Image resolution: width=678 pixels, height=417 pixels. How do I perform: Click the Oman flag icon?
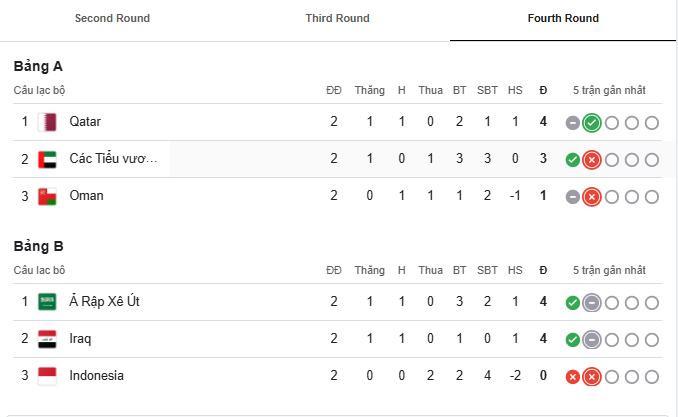pos(47,196)
